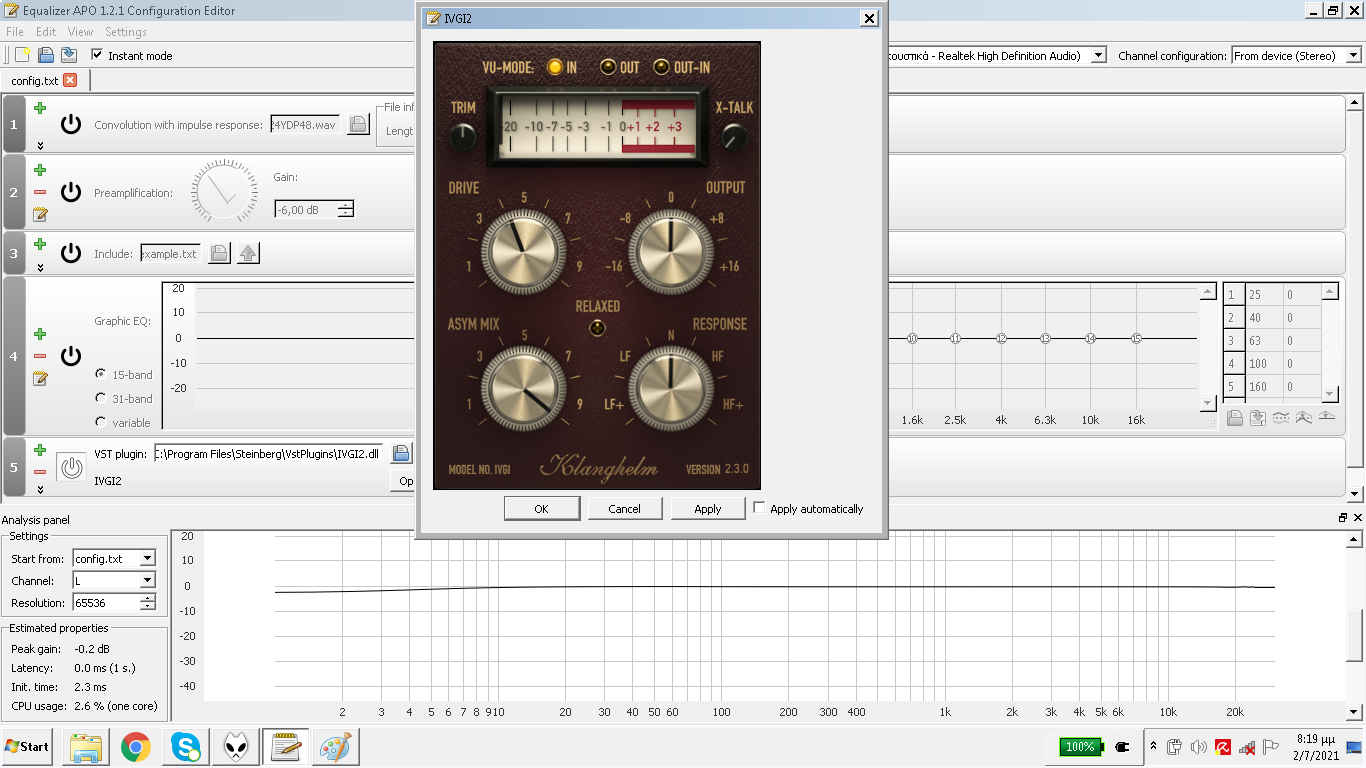Open the Edit menu
Viewport: 1366px width, 768px height.
click(46, 32)
